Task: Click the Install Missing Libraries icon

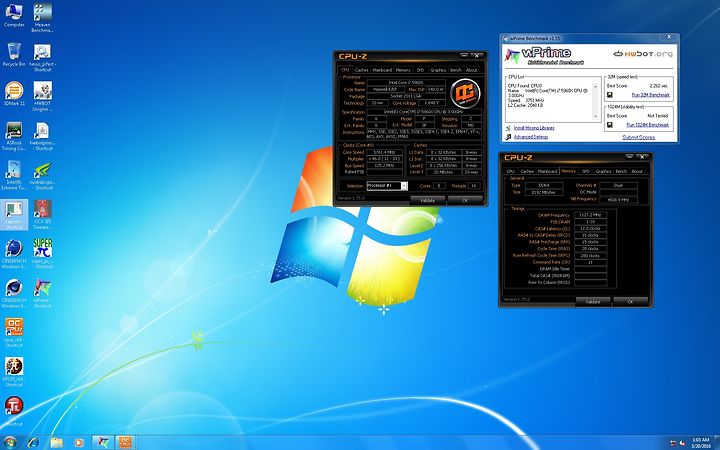Action: (x=508, y=128)
